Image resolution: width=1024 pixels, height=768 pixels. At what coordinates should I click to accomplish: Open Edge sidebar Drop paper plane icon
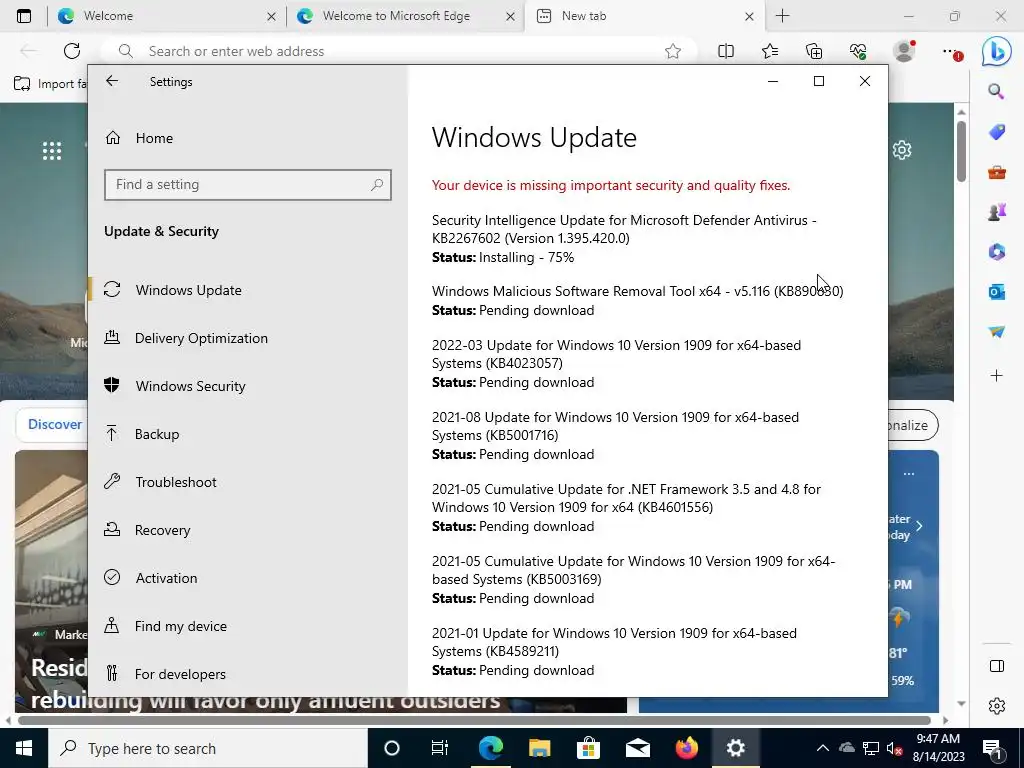(997, 332)
